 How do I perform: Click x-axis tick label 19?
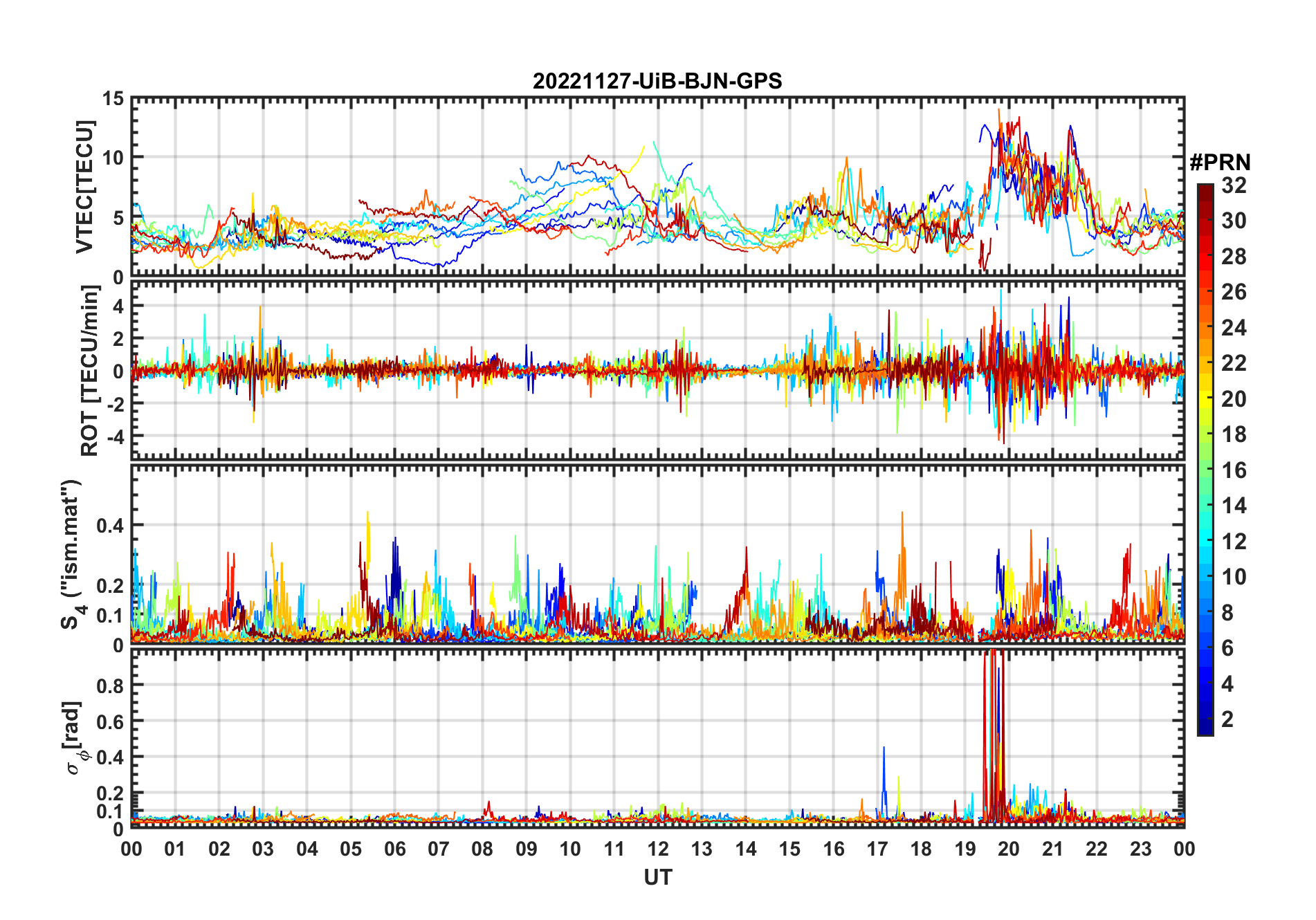(965, 849)
